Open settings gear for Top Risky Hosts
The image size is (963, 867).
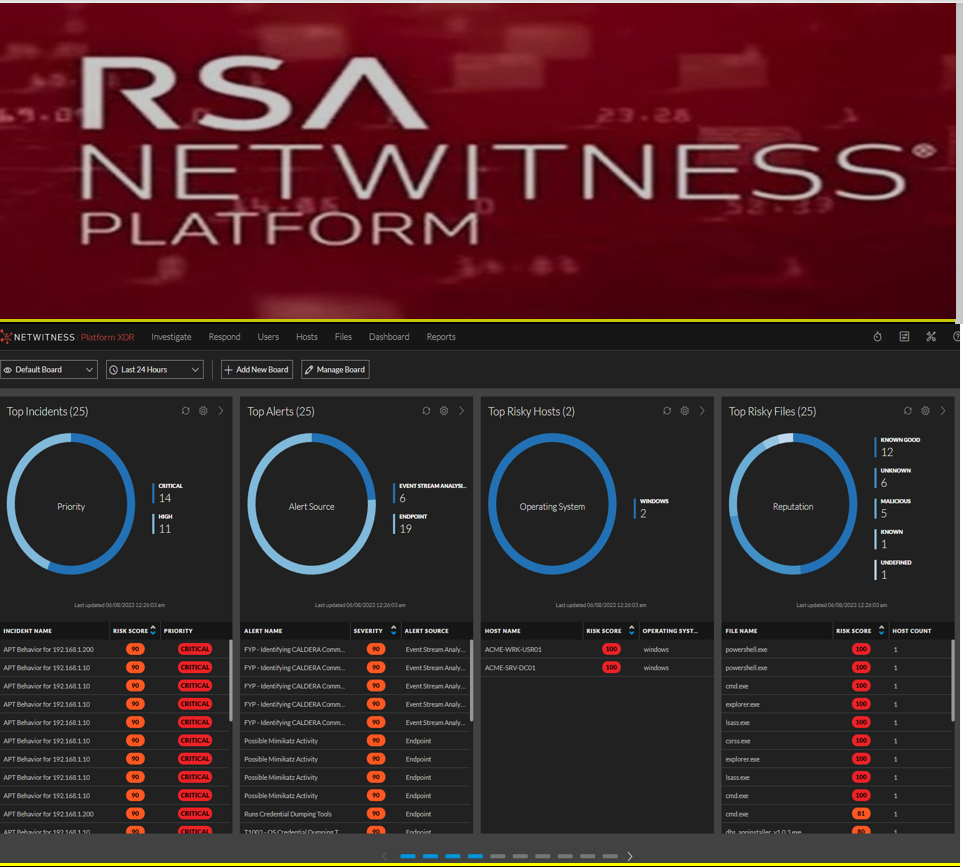(685, 411)
